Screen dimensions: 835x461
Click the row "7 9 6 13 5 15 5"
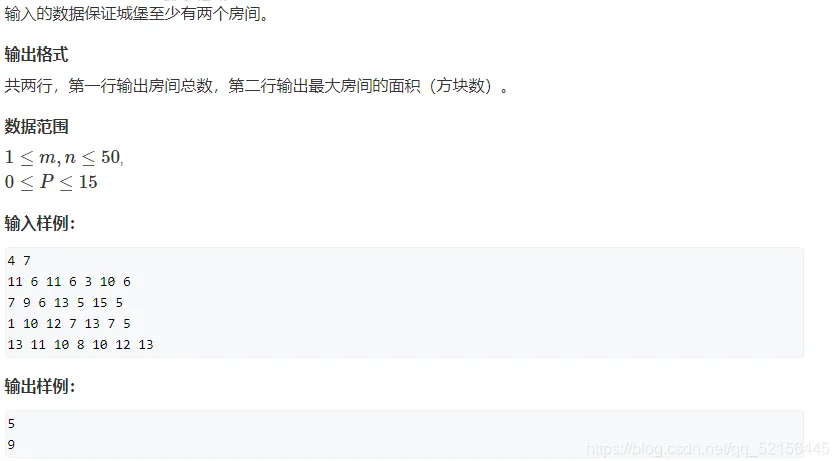pyautogui.click(x=65, y=302)
